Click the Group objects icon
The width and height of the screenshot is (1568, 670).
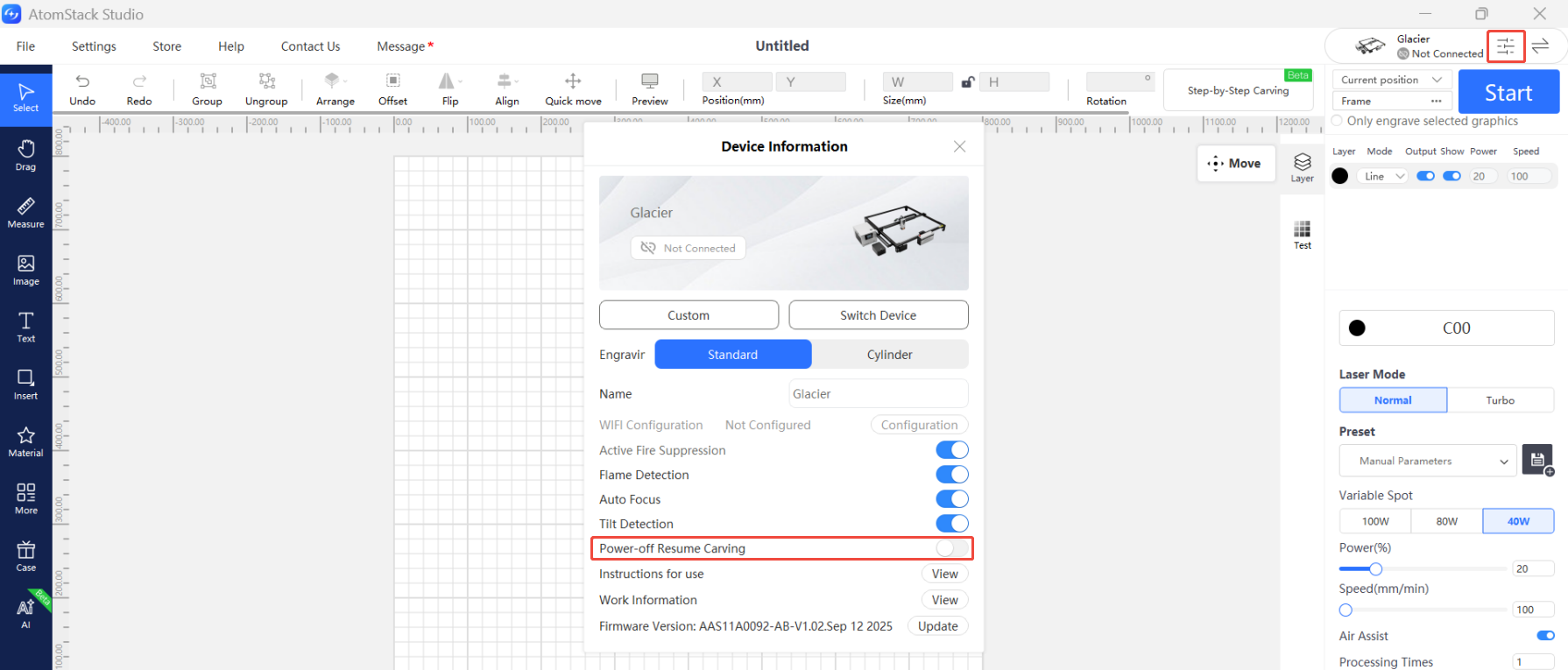pyautogui.click(x=208, y=89)
